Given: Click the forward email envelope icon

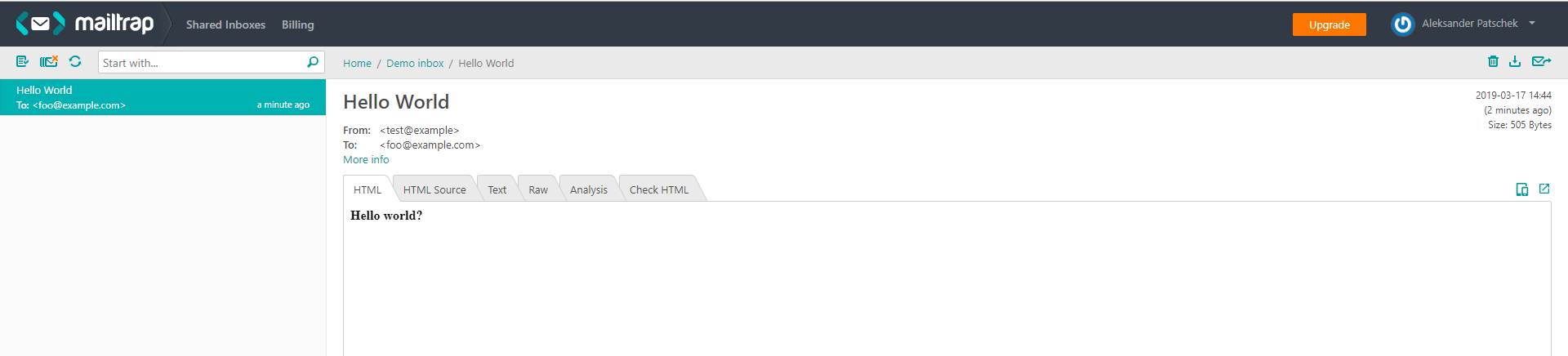Looking at the screenshot, I should tap(1541, 61).
